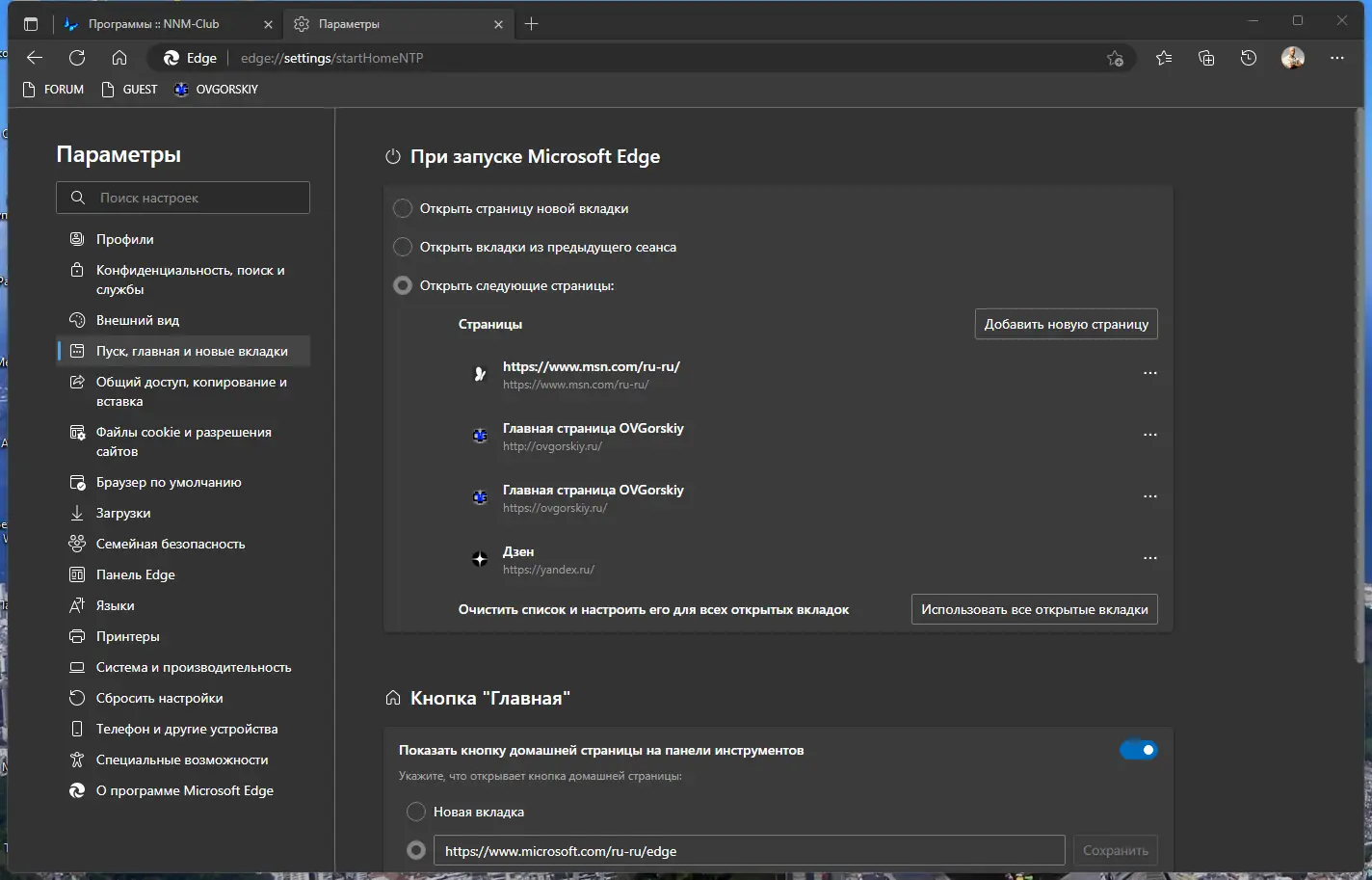Open more options for Дзен entry

tap(1149, 559)
